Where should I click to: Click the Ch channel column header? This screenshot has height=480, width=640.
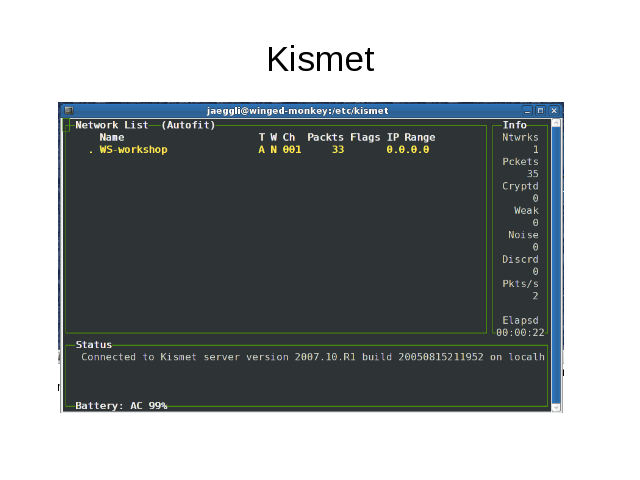[289, 137]
